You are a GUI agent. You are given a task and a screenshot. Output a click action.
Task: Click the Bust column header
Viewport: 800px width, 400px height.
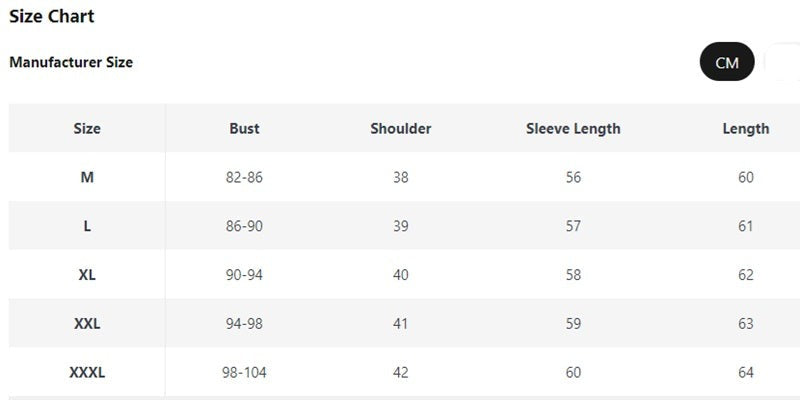point(244,128)
